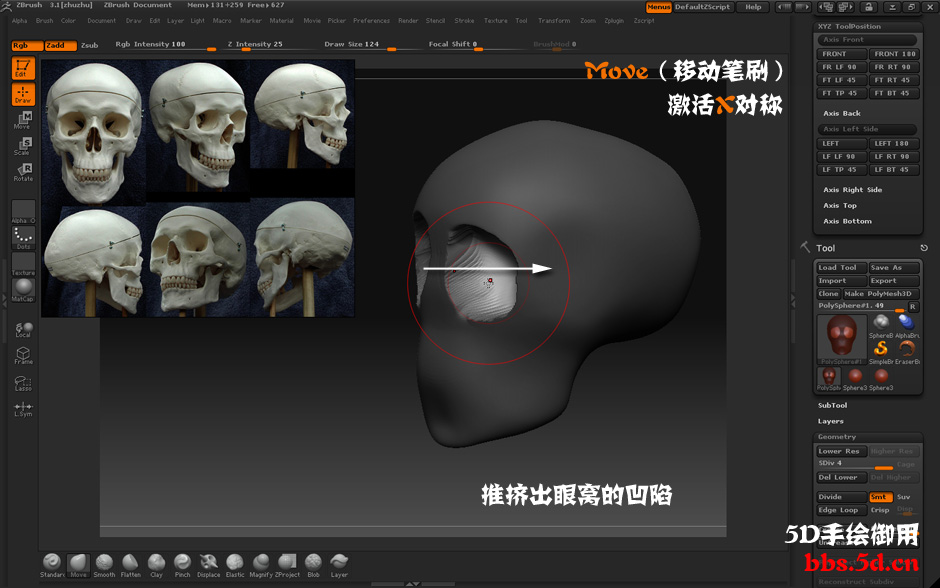Click the Make PolyMesh3D button

(881, 294)
